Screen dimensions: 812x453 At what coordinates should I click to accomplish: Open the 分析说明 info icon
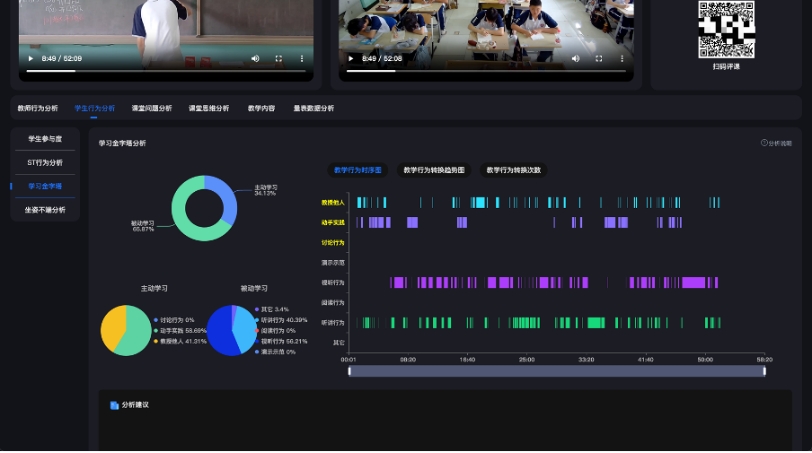pyautogui.click(x=764, y=143)
